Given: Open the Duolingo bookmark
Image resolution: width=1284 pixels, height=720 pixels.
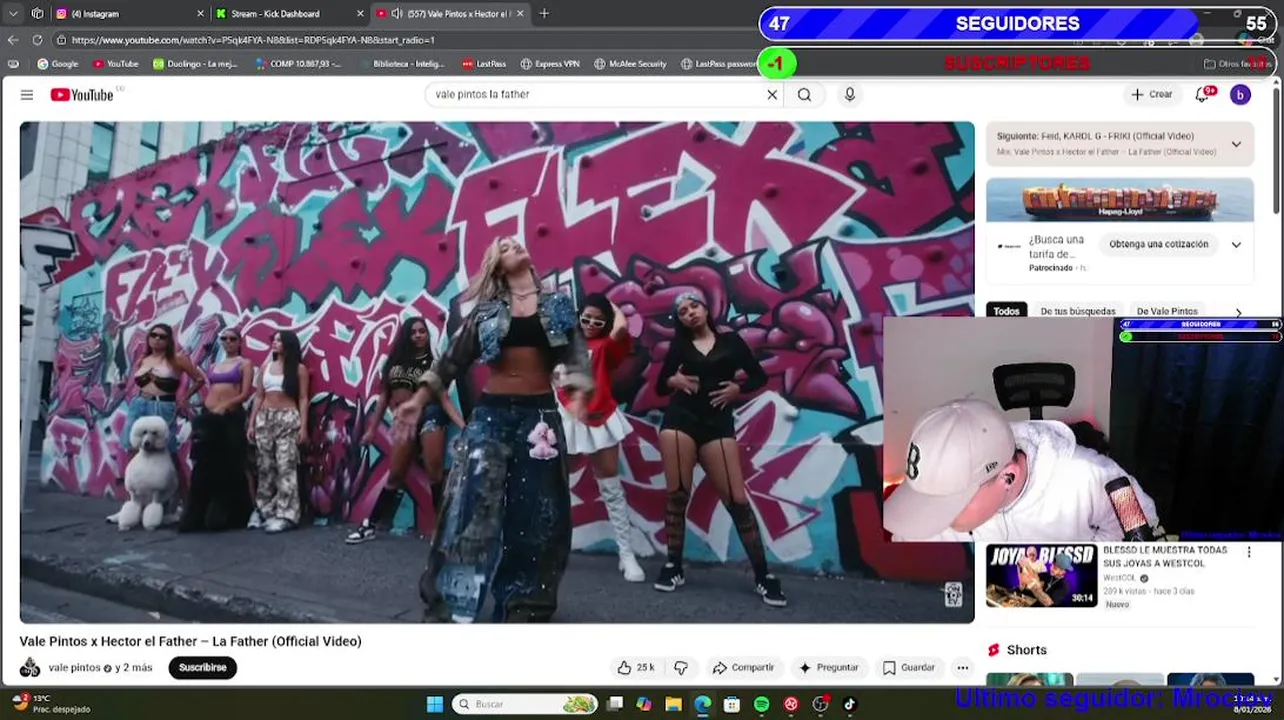Looking at the screenshot, I should pyautogui.click(x=195, y=64).
